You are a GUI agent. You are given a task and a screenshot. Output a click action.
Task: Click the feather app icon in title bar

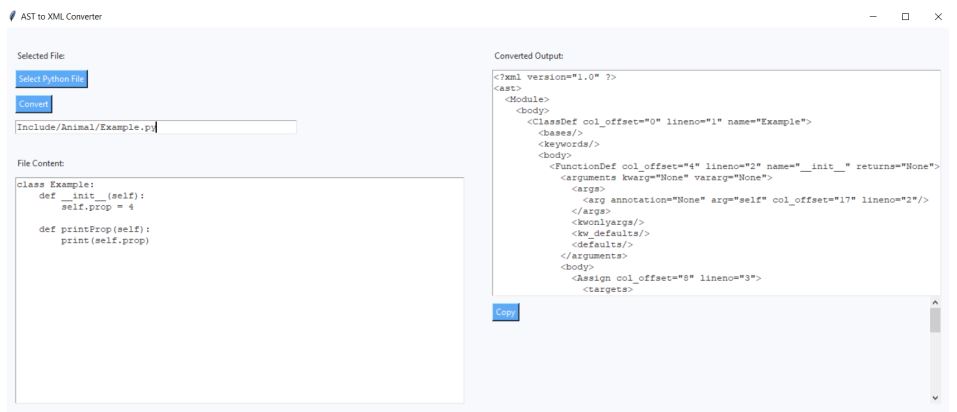tap(11, 16)
